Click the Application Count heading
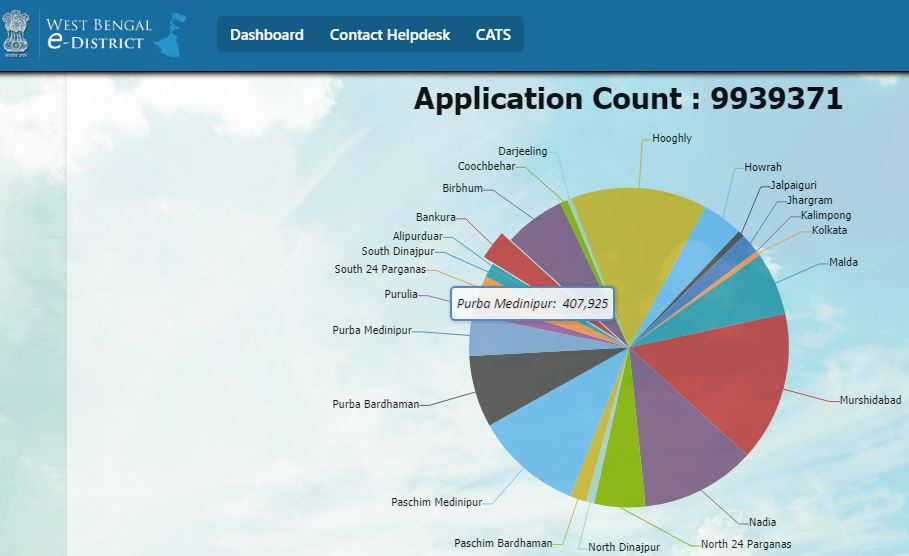The width and height of the screenshot is (909, 556). [628, 99]
